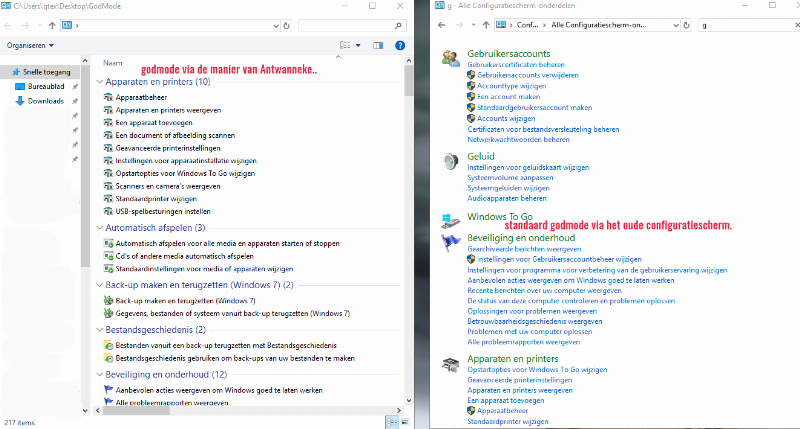
Task: Open recent locations dropdown in Configuratiescherm navigation
Action: (x=473, y=25)
